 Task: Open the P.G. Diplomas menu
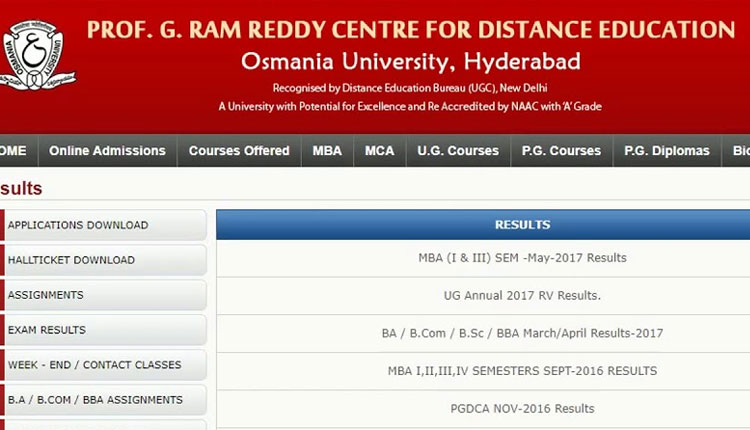[x=667, y=151]
